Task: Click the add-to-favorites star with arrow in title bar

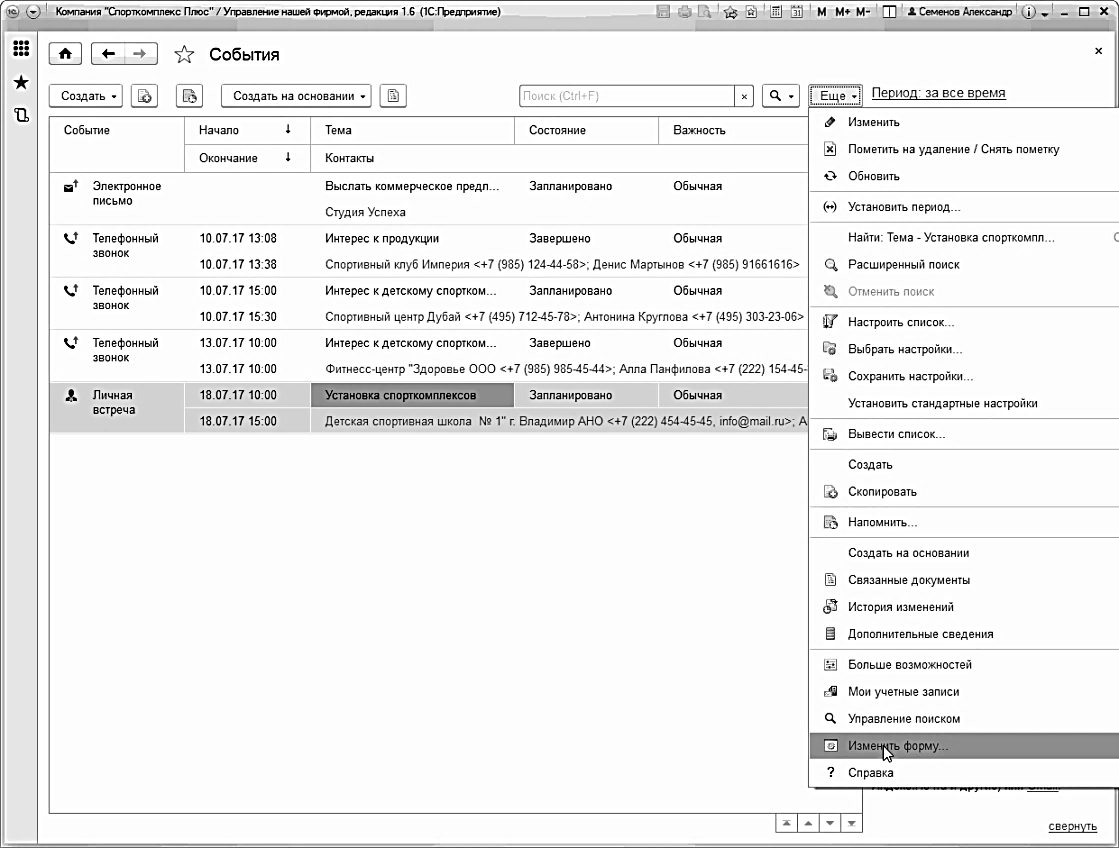Action: tap(730, 11)
